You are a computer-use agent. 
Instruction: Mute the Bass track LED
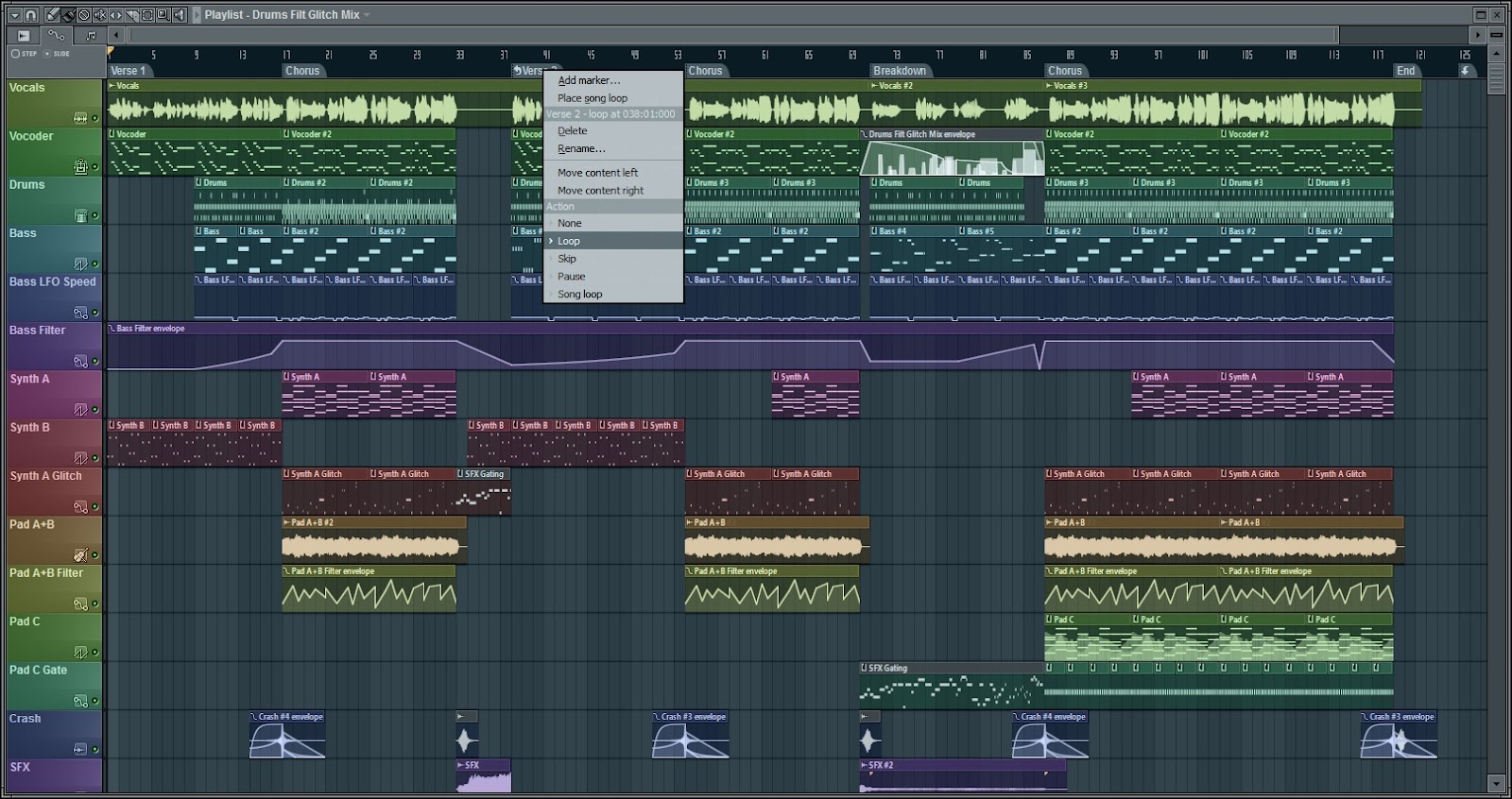point(95,264)
